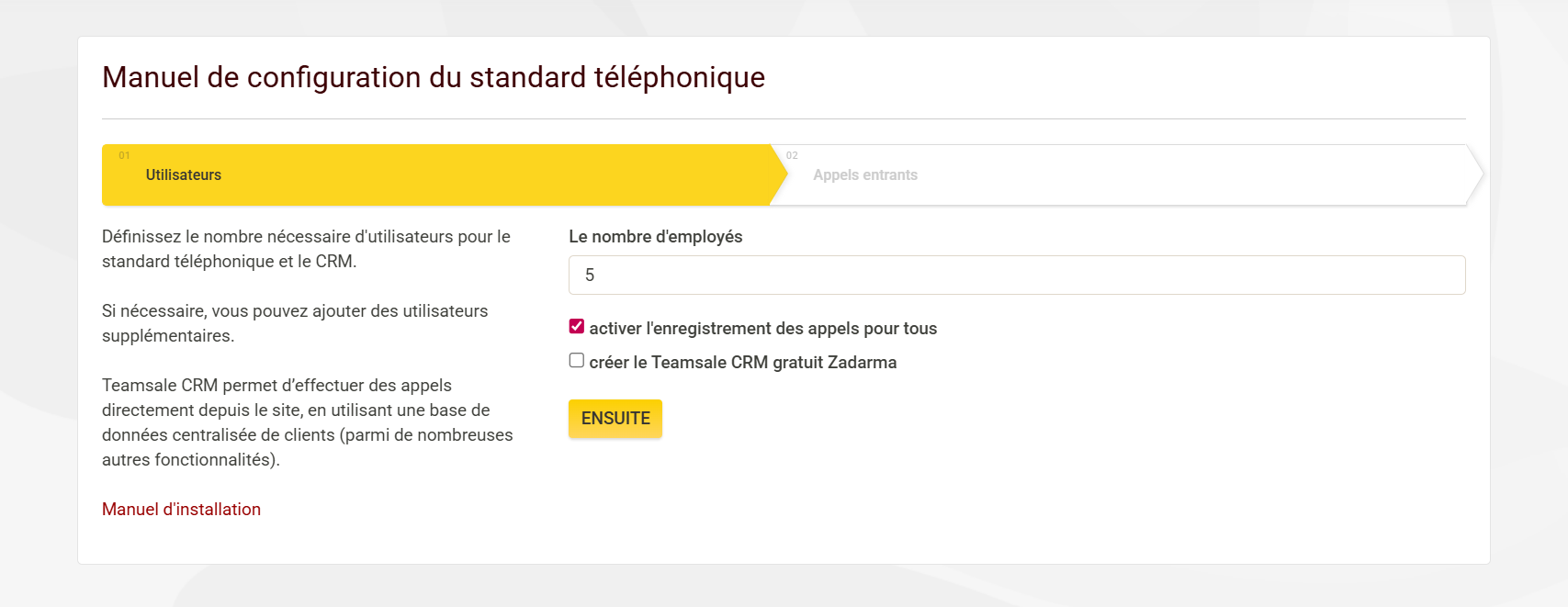This screenshot has width=1568, height=607.
Task: Click the "Définissez le nombre nécessaire" paragraph
Action: pyautogui.click(x=306, y=249)
